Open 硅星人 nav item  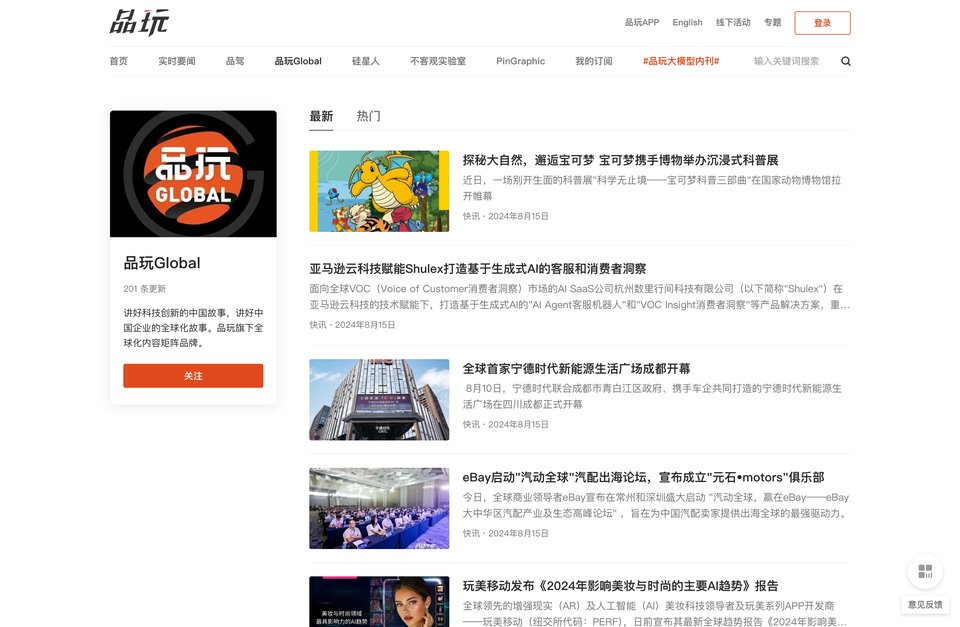[366, 61]
